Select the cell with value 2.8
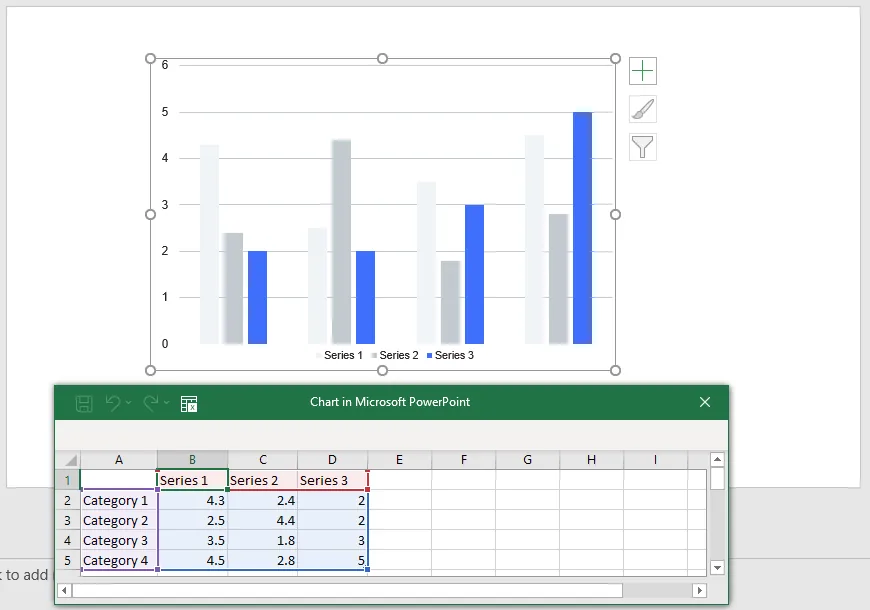 [x=262, y=561]
